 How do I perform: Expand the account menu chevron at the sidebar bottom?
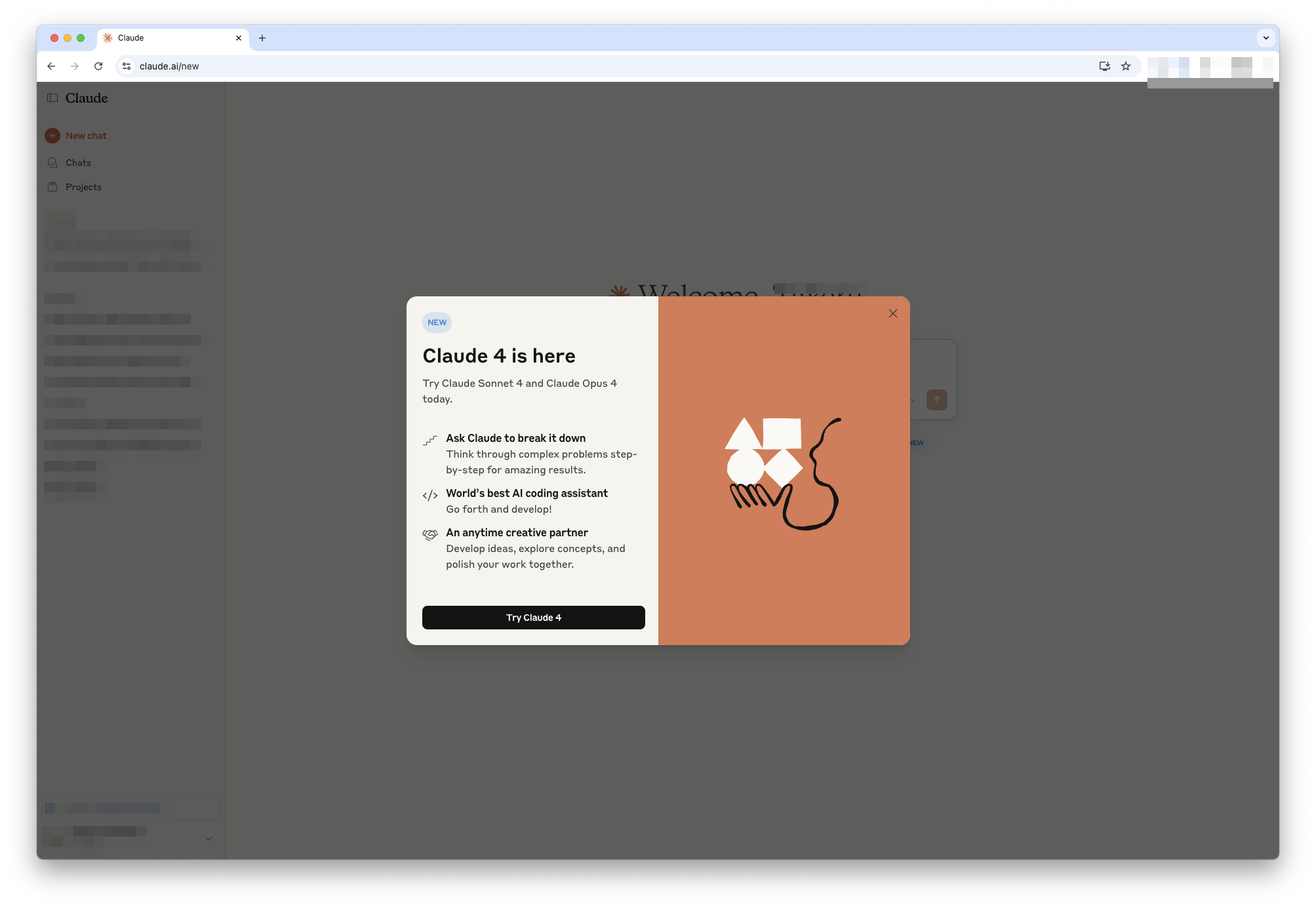point(209,839)
